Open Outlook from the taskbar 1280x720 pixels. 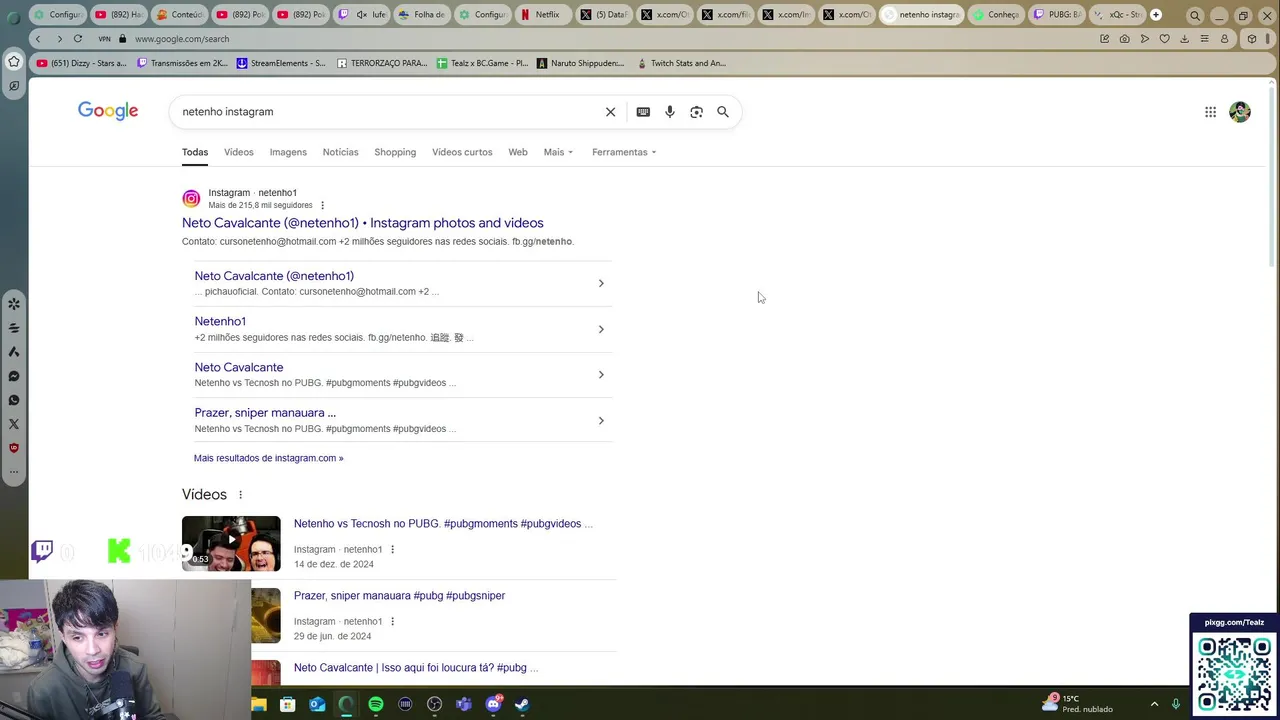[317, 704]
